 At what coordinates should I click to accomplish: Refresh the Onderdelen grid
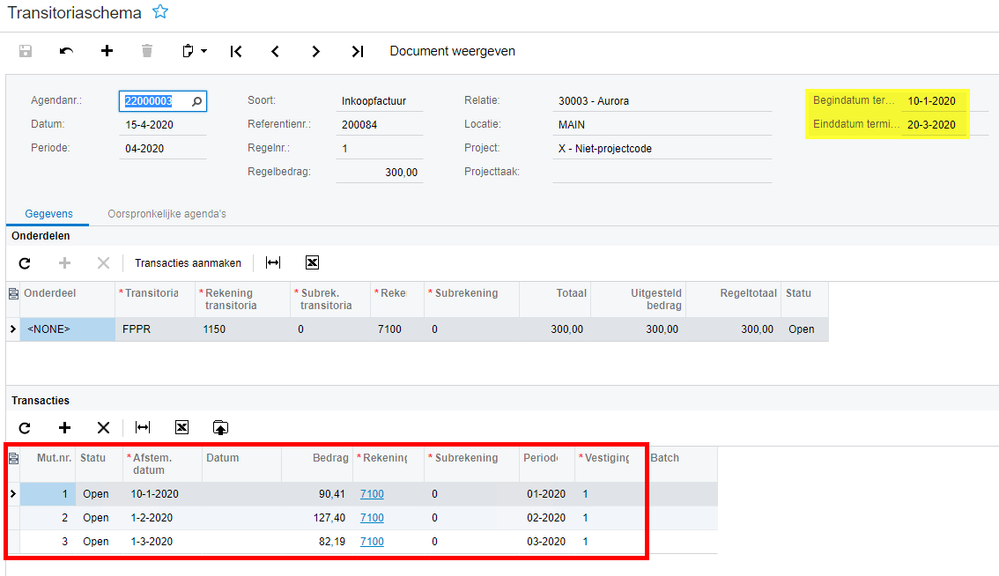point(25,263)
